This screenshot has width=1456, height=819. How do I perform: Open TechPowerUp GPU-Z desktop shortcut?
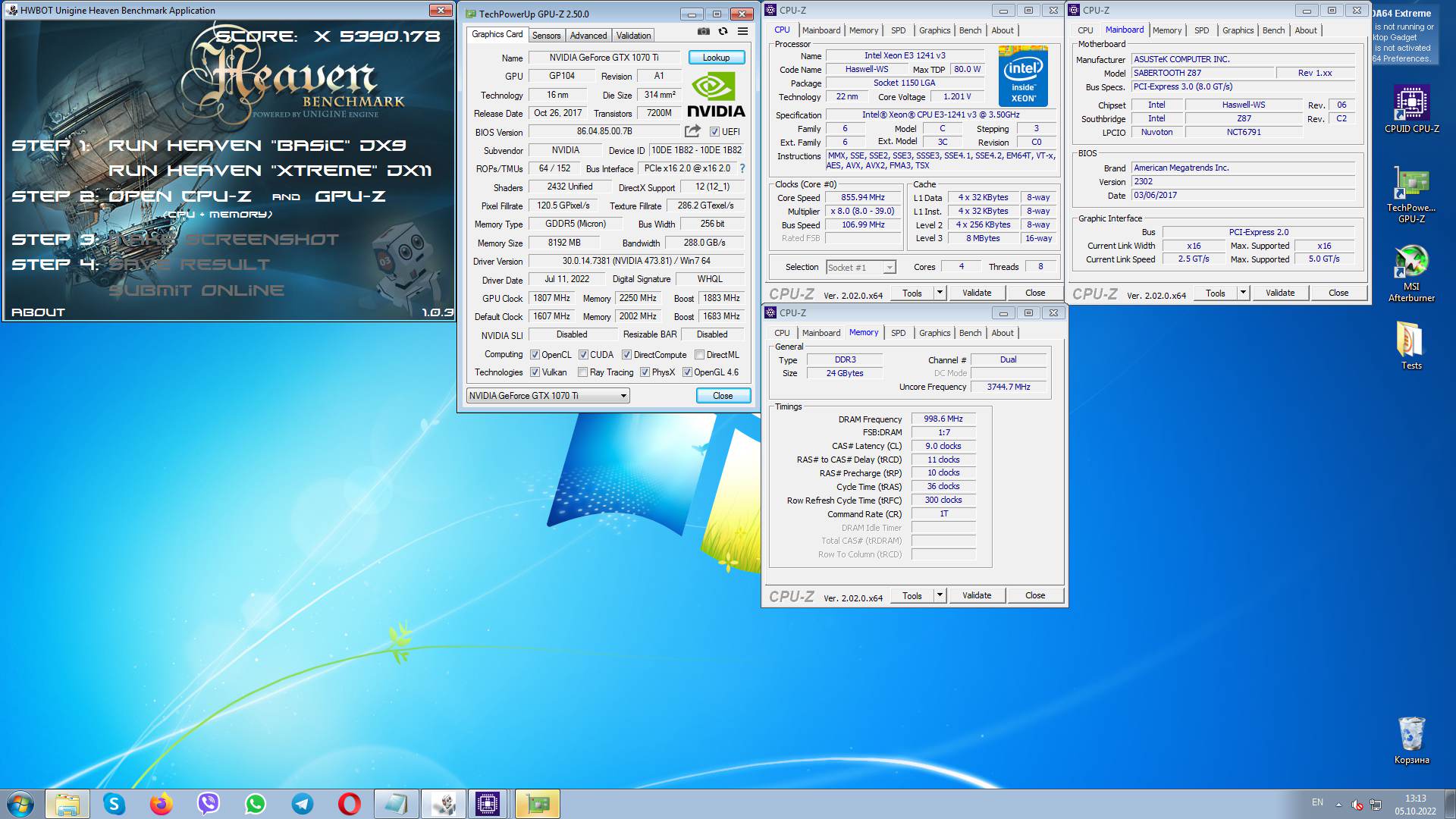pos(1411,195)
